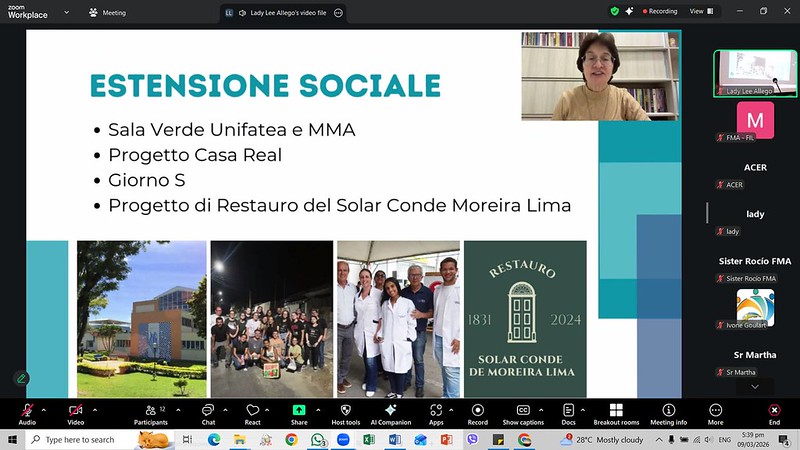Click the green Share screen icon
Image resolution: width=800 pixels, height=450 pixels.
[299, 411]
